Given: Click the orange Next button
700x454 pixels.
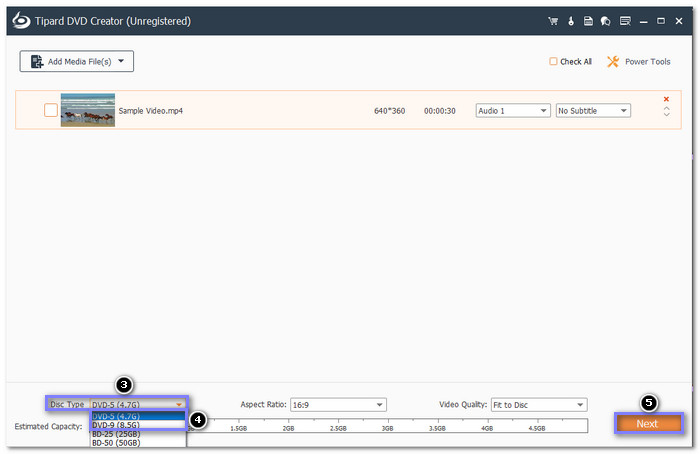Looking at the screenshot, I should coord(648,424).
